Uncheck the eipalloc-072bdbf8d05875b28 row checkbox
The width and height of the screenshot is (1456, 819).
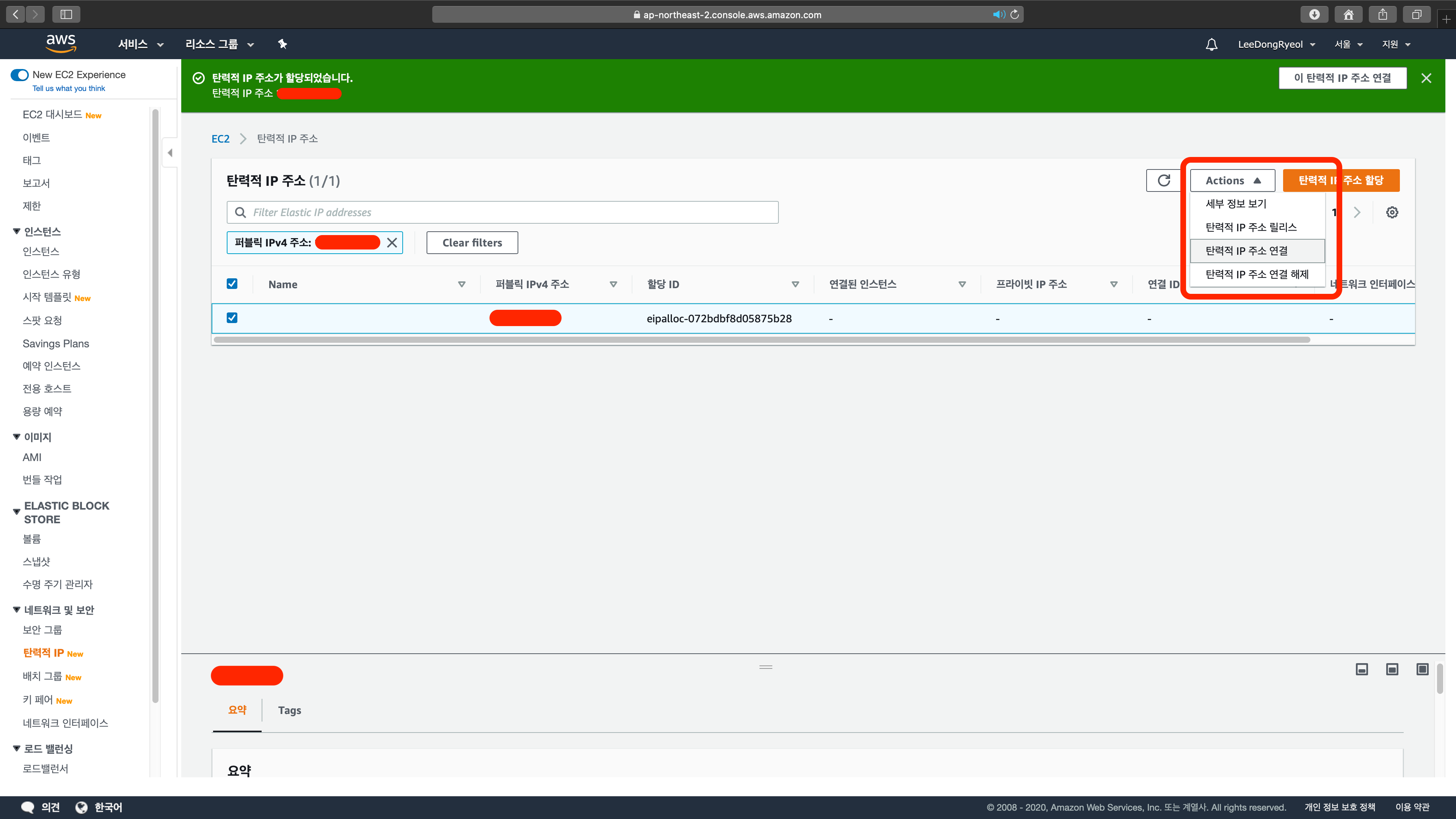coord(232,318)
